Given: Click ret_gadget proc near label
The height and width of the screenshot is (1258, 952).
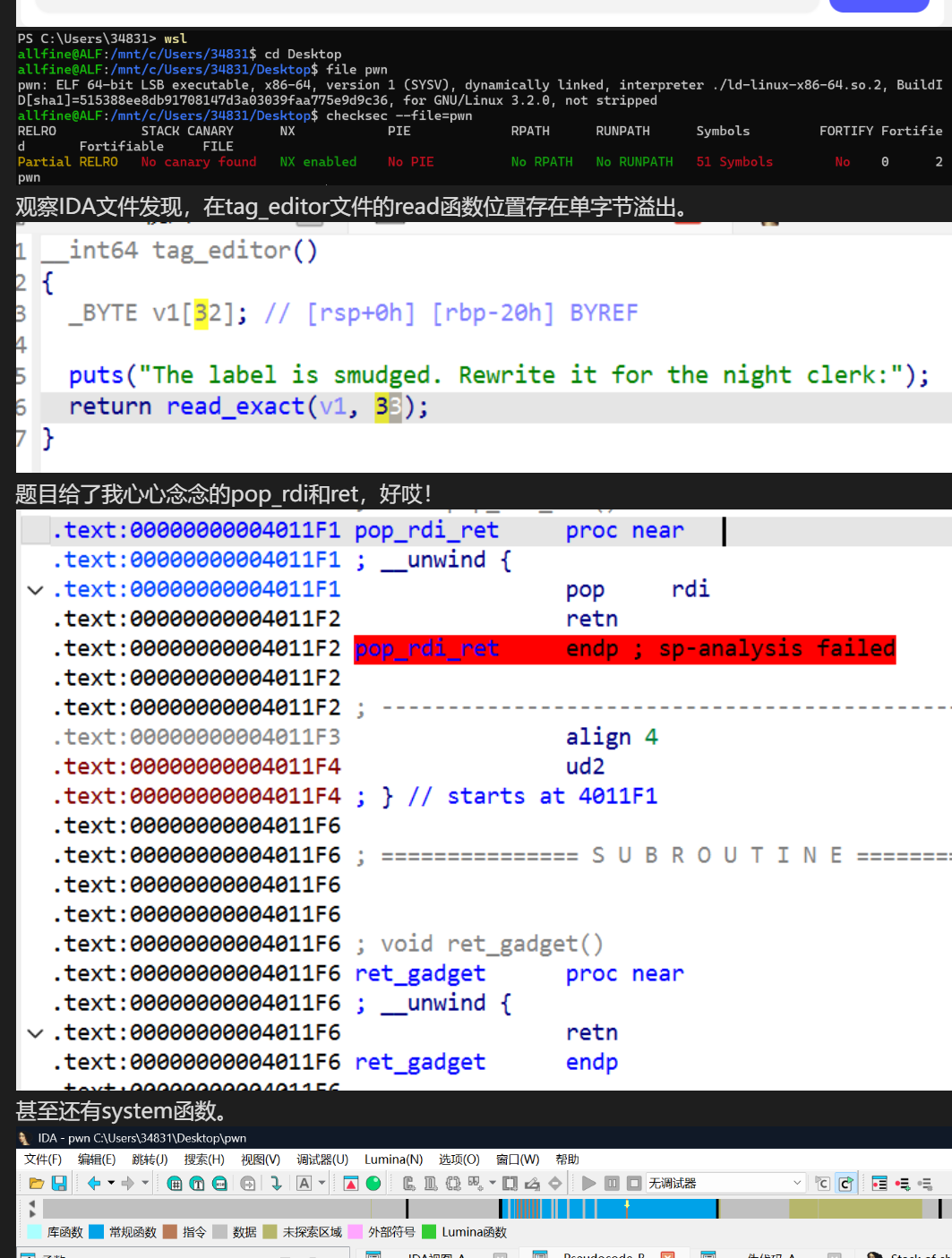Looking at the screenshot, I should (x=420, y=974).
